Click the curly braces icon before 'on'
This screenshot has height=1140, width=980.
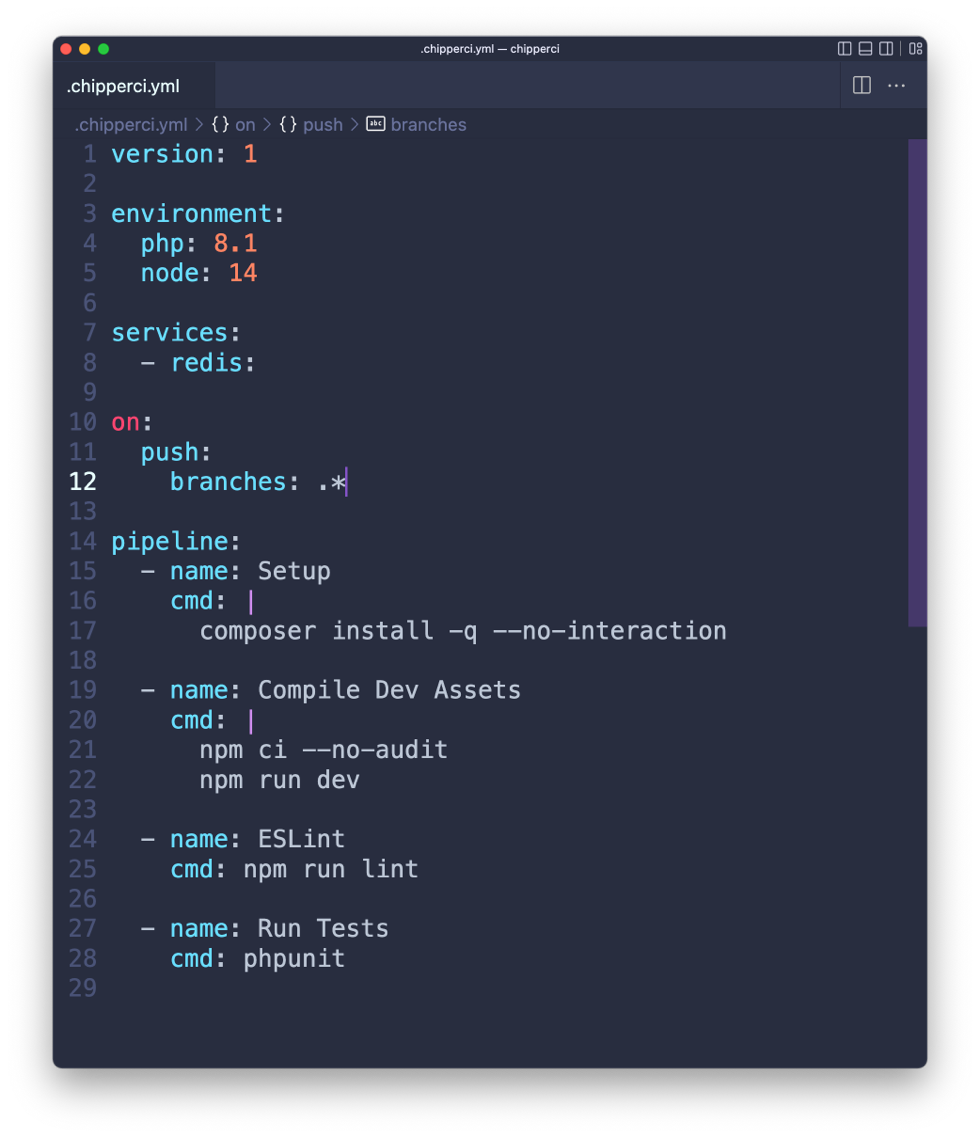pyautogui.click(x=220, y=125)
